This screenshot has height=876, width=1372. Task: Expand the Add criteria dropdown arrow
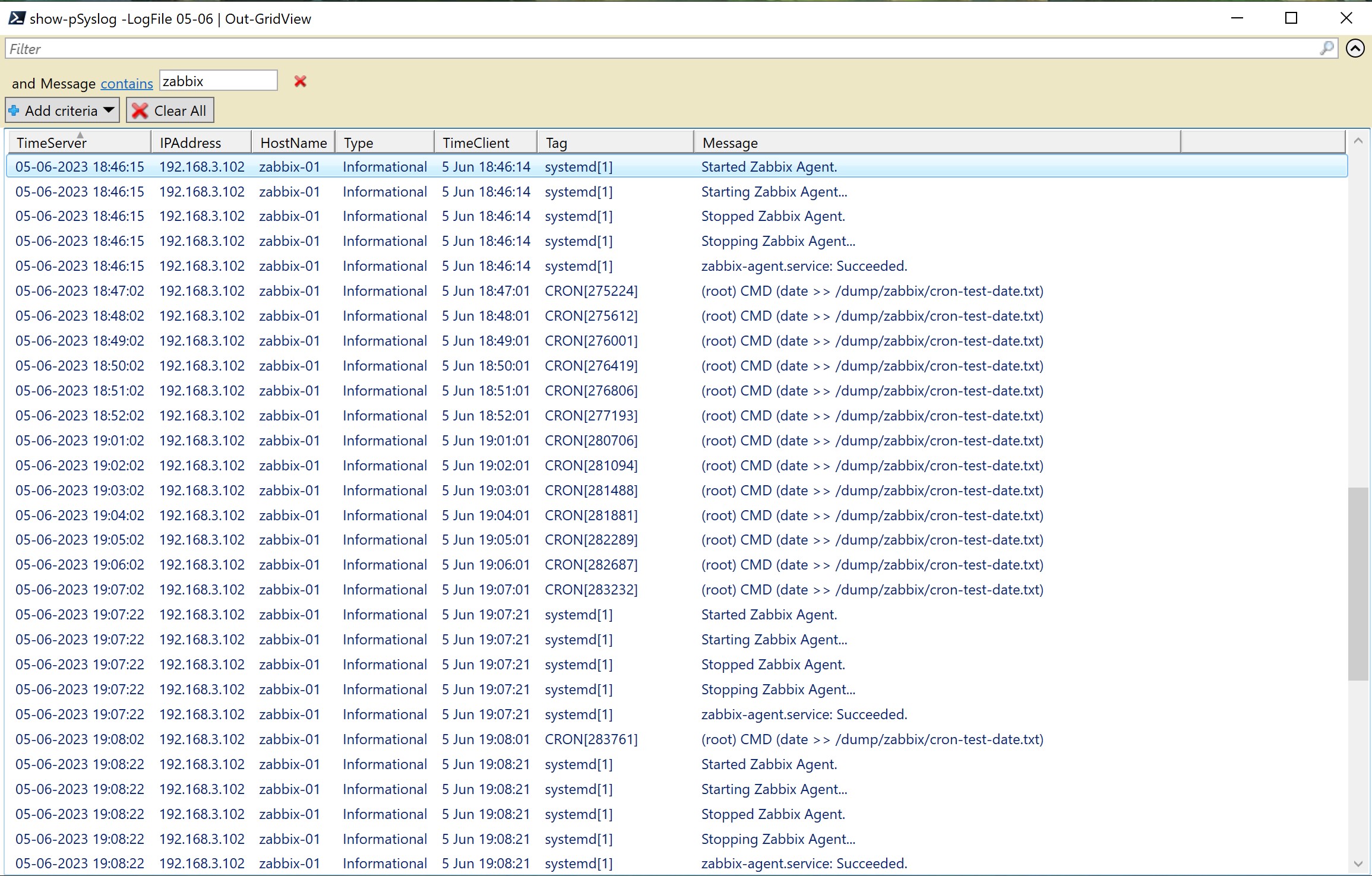[x=110, y=110]
